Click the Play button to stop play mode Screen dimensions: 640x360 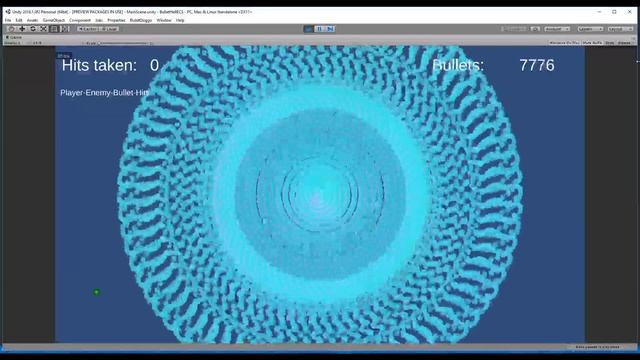point(309,29)
